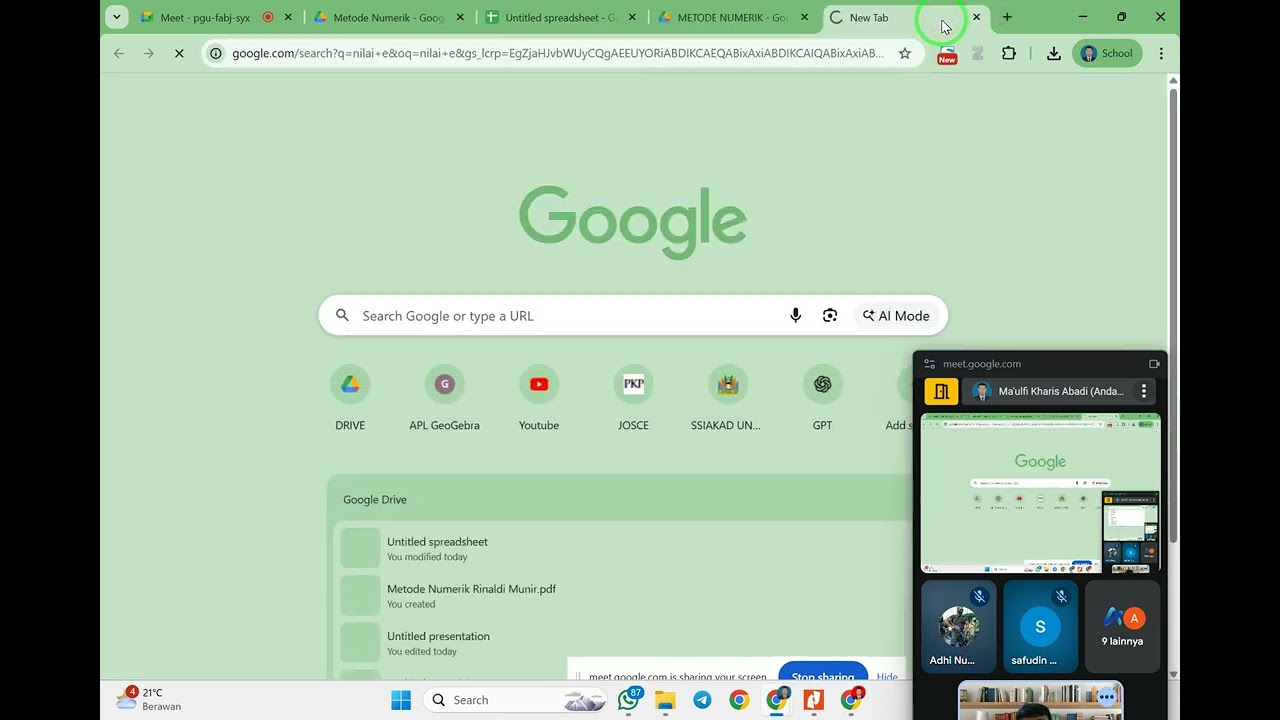
Task: Open the weather widget showing 21°C Berawan
Action: (148, 699)
